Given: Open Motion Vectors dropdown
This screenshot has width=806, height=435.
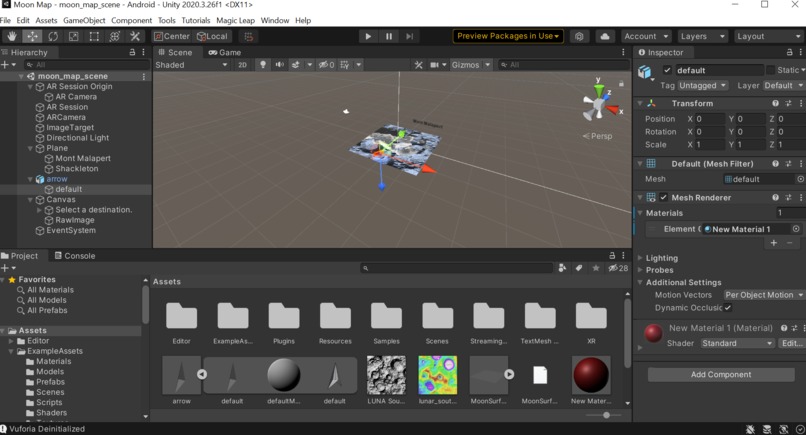Looking at the screenshot, I should [764, 295].
